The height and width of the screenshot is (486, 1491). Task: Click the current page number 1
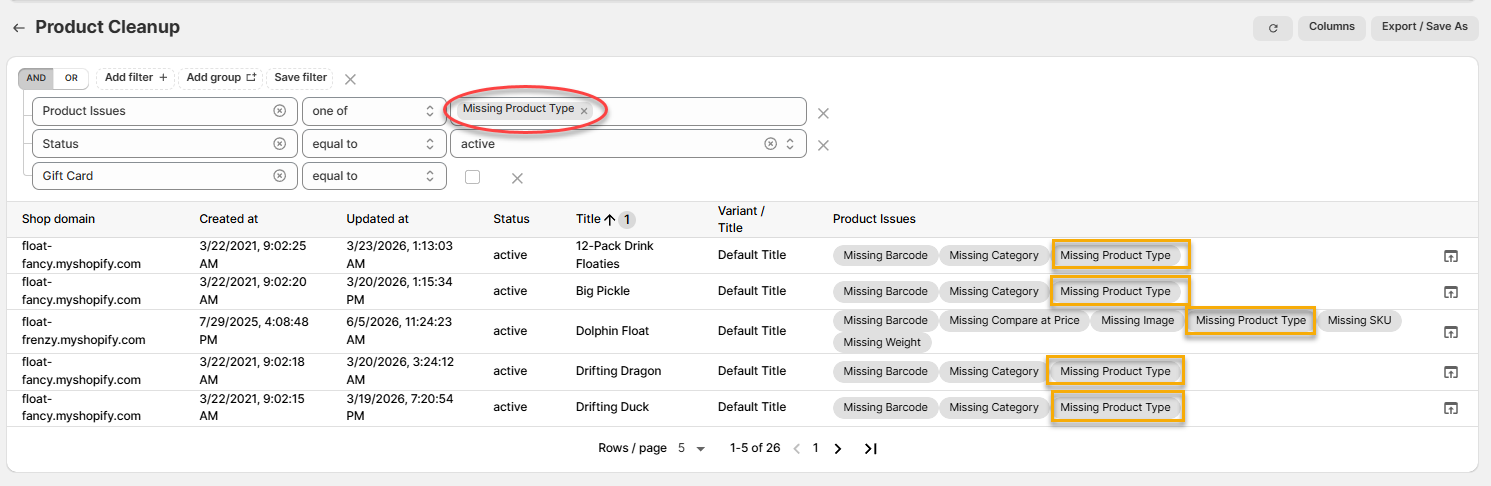click(816, 448)
